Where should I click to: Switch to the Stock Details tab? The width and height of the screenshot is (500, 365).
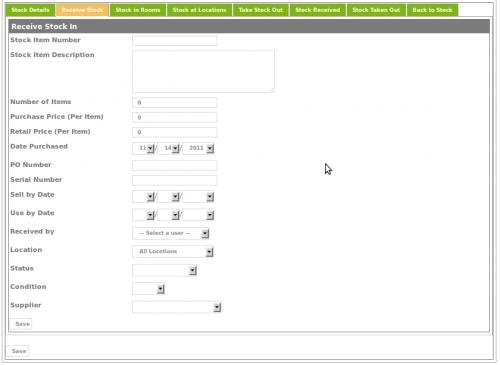pyautogui.click(x=30, y=10)
